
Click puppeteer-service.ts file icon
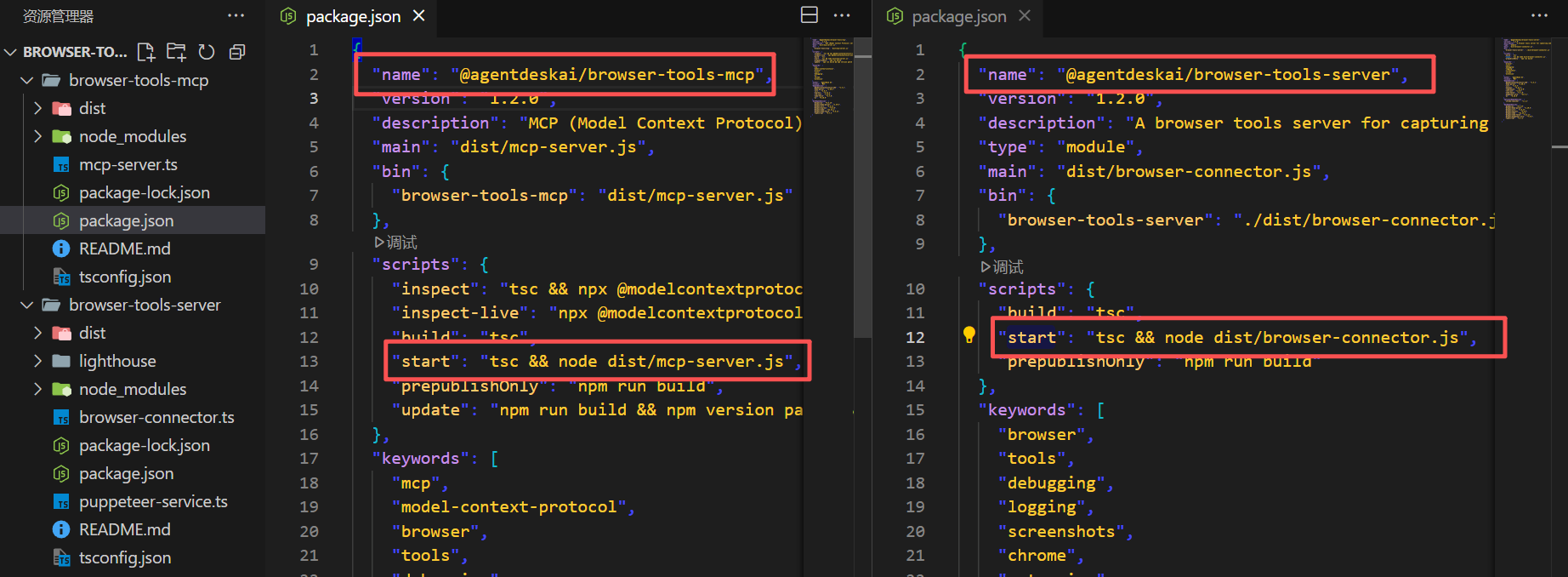click(61, 501)
